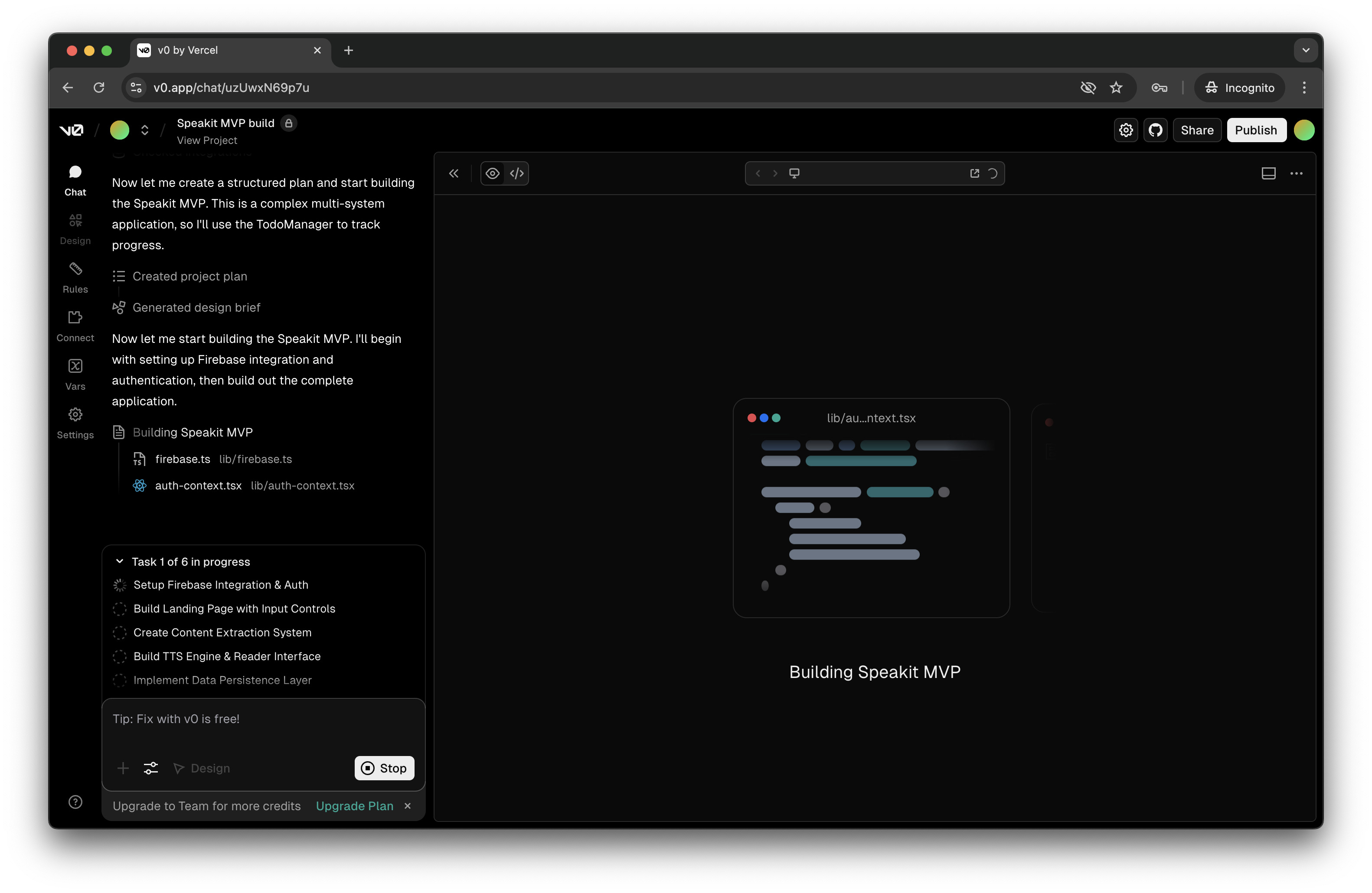Select the Chat sidebar tab

click(75, 180)
